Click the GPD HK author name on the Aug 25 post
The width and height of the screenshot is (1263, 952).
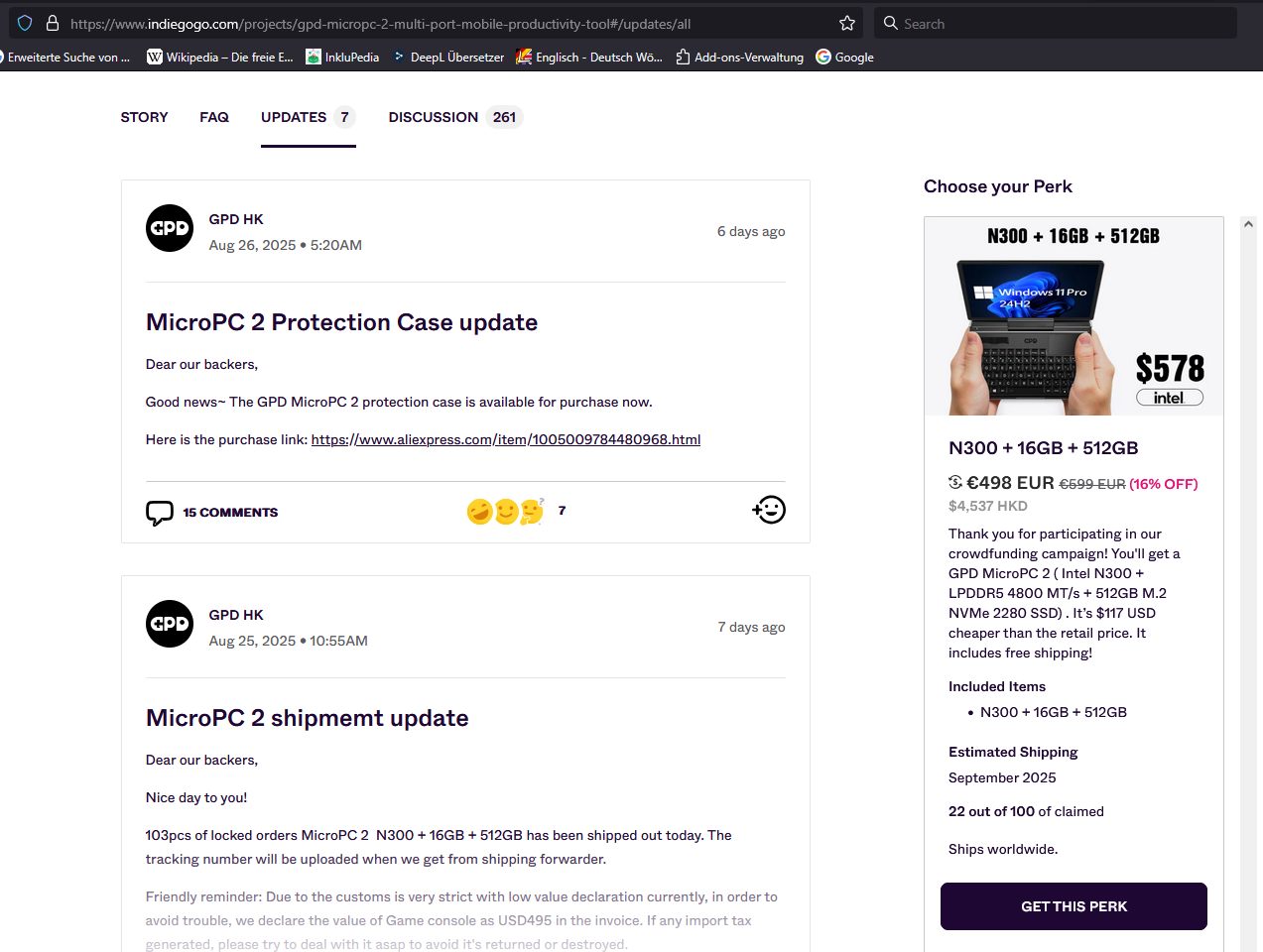click(236, 615)
